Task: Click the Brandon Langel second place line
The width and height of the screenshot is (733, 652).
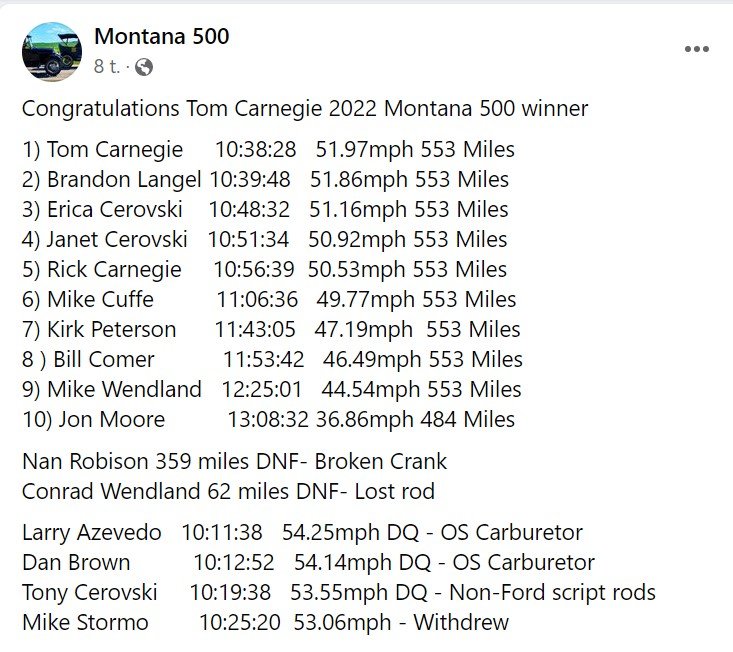Action: pyautogui.click(x=265, y=180)
